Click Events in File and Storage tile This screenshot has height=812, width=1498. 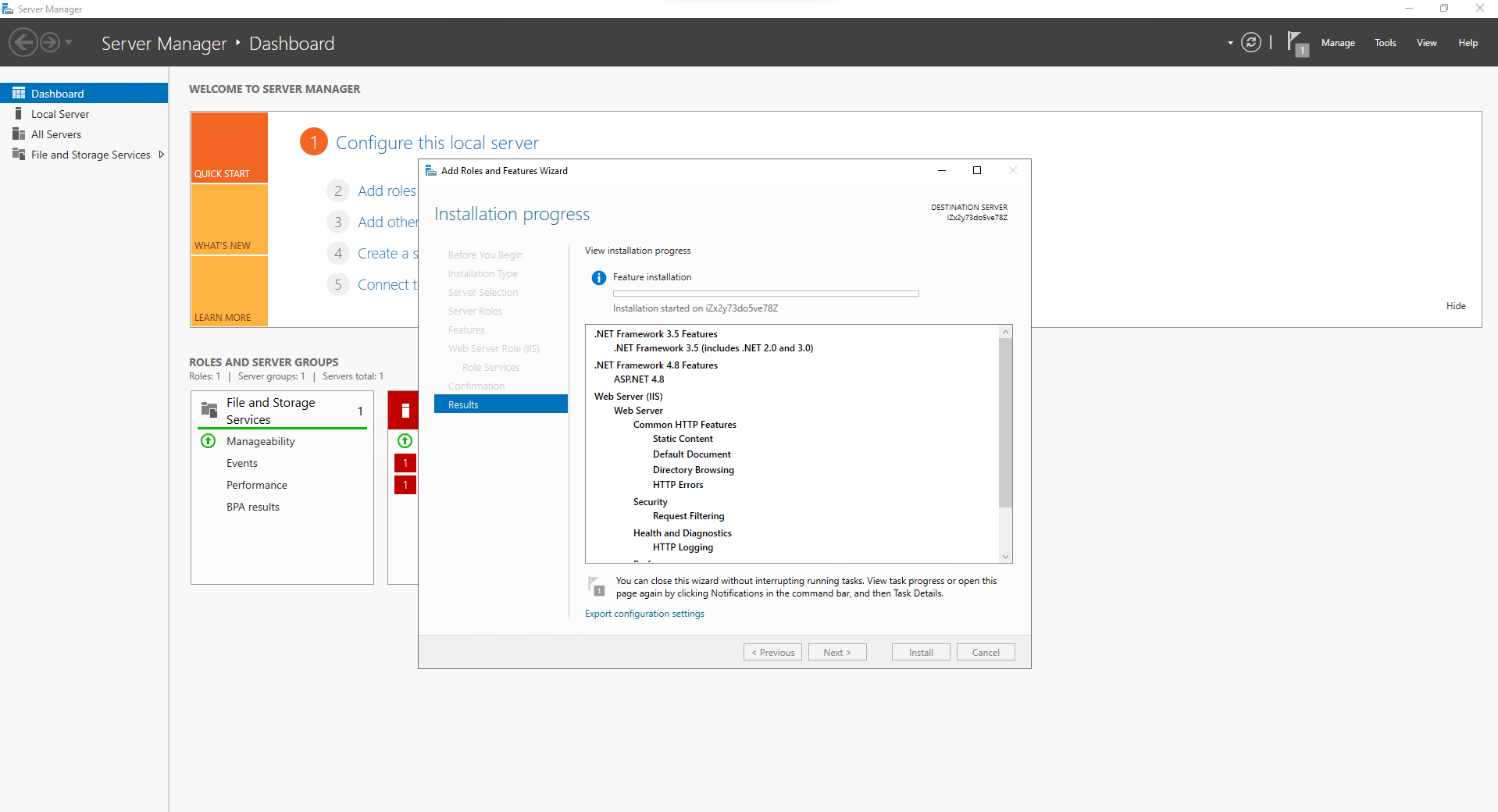[x=242, y=463]
